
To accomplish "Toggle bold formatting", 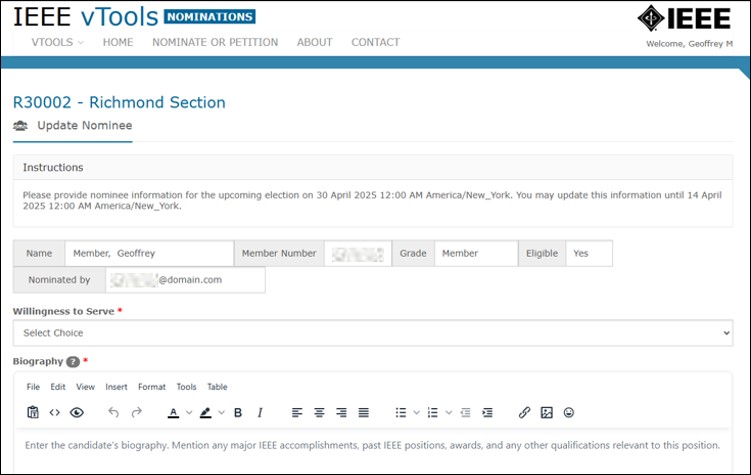I will [x=238, y=412].
